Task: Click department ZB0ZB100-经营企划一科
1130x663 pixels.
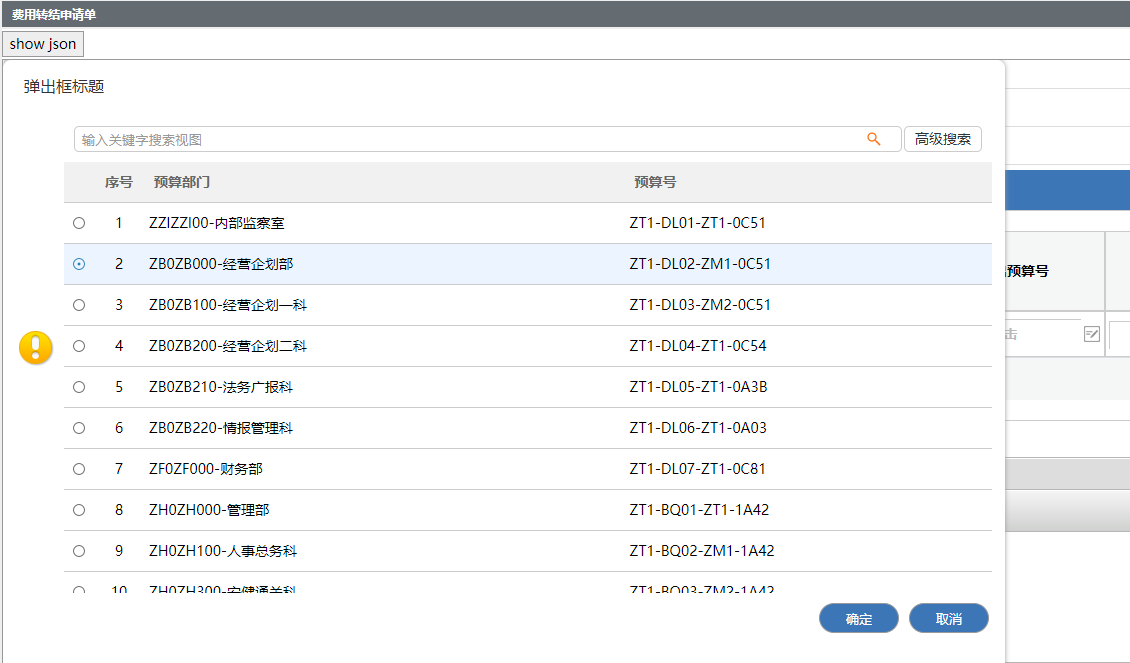Action: coord(228,306)
